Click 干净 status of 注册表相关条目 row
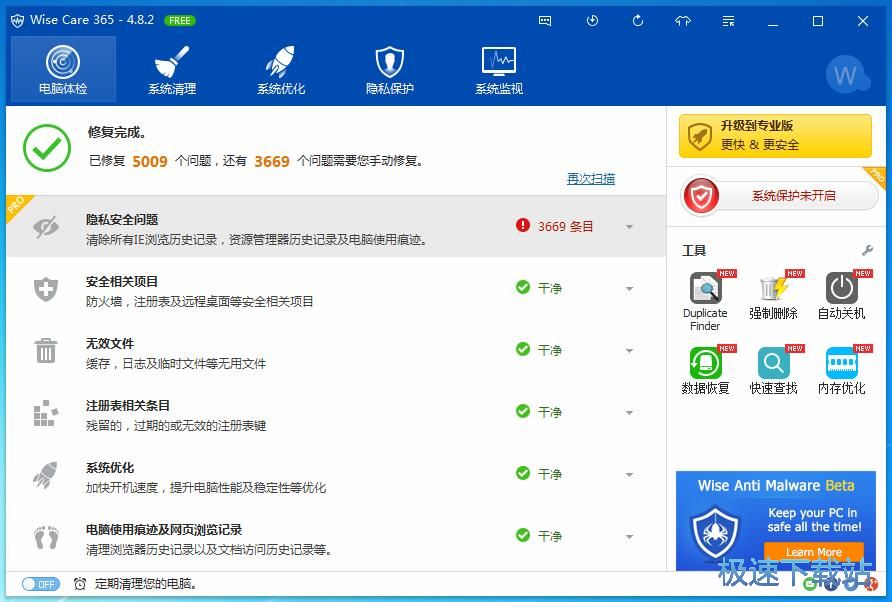This screenshot has height=602, width=892. [x=539, y=413]
